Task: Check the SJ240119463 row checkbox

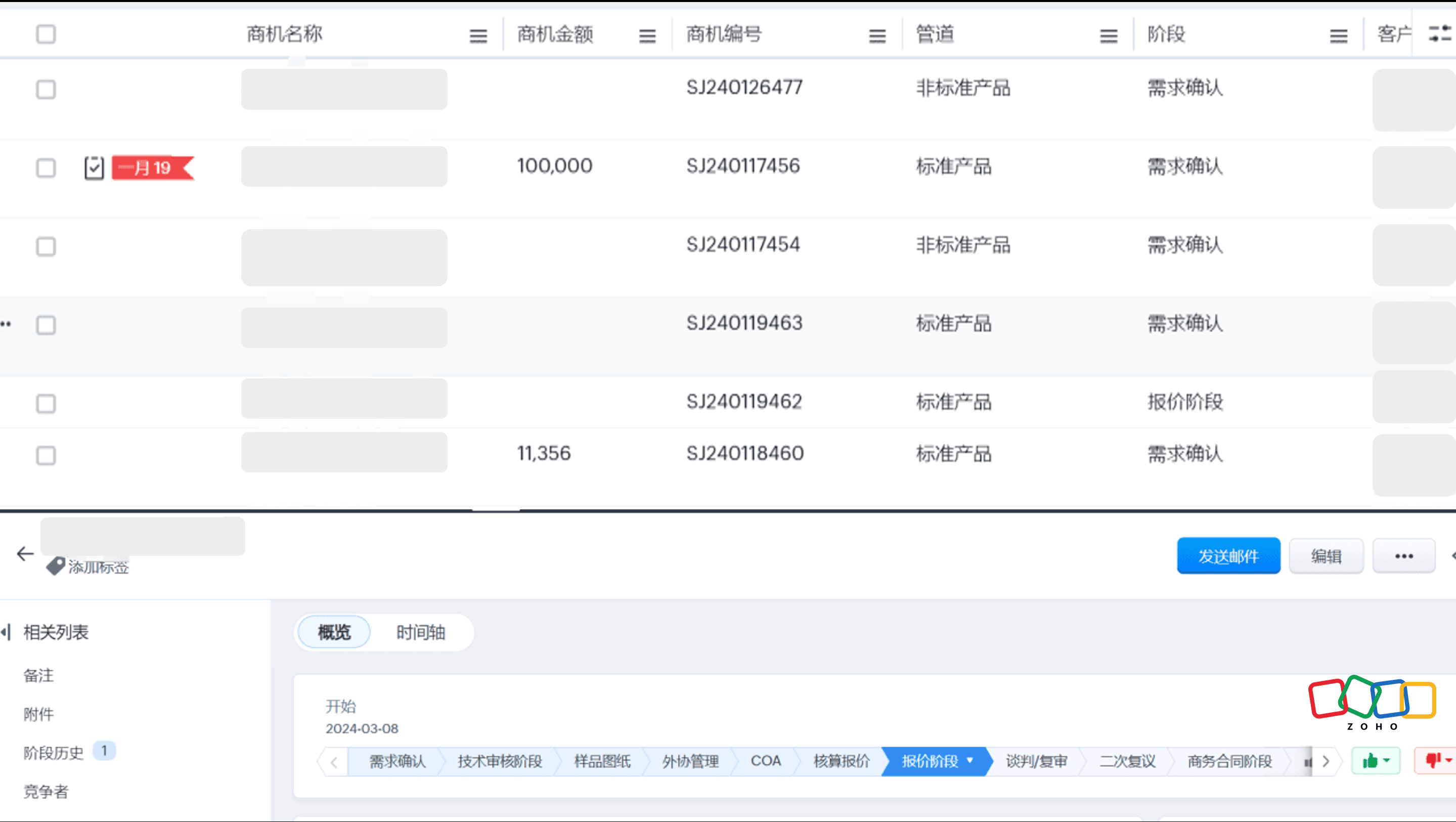Action: pos(46,325)
